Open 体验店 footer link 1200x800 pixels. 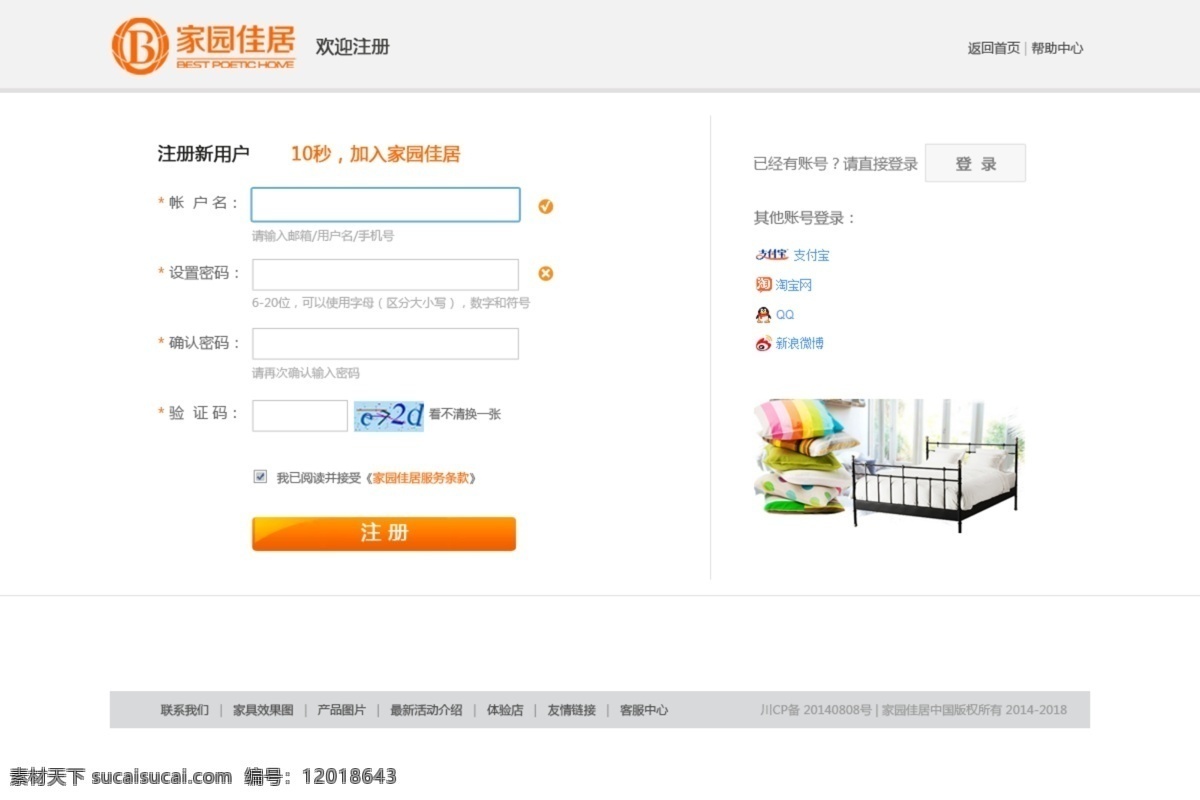[x=505, y=710]
